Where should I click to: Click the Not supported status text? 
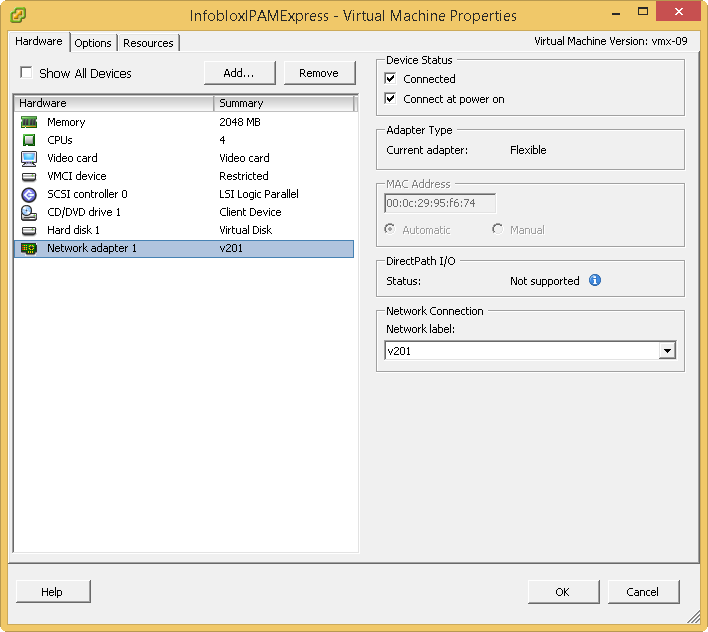tap(545, 281)
